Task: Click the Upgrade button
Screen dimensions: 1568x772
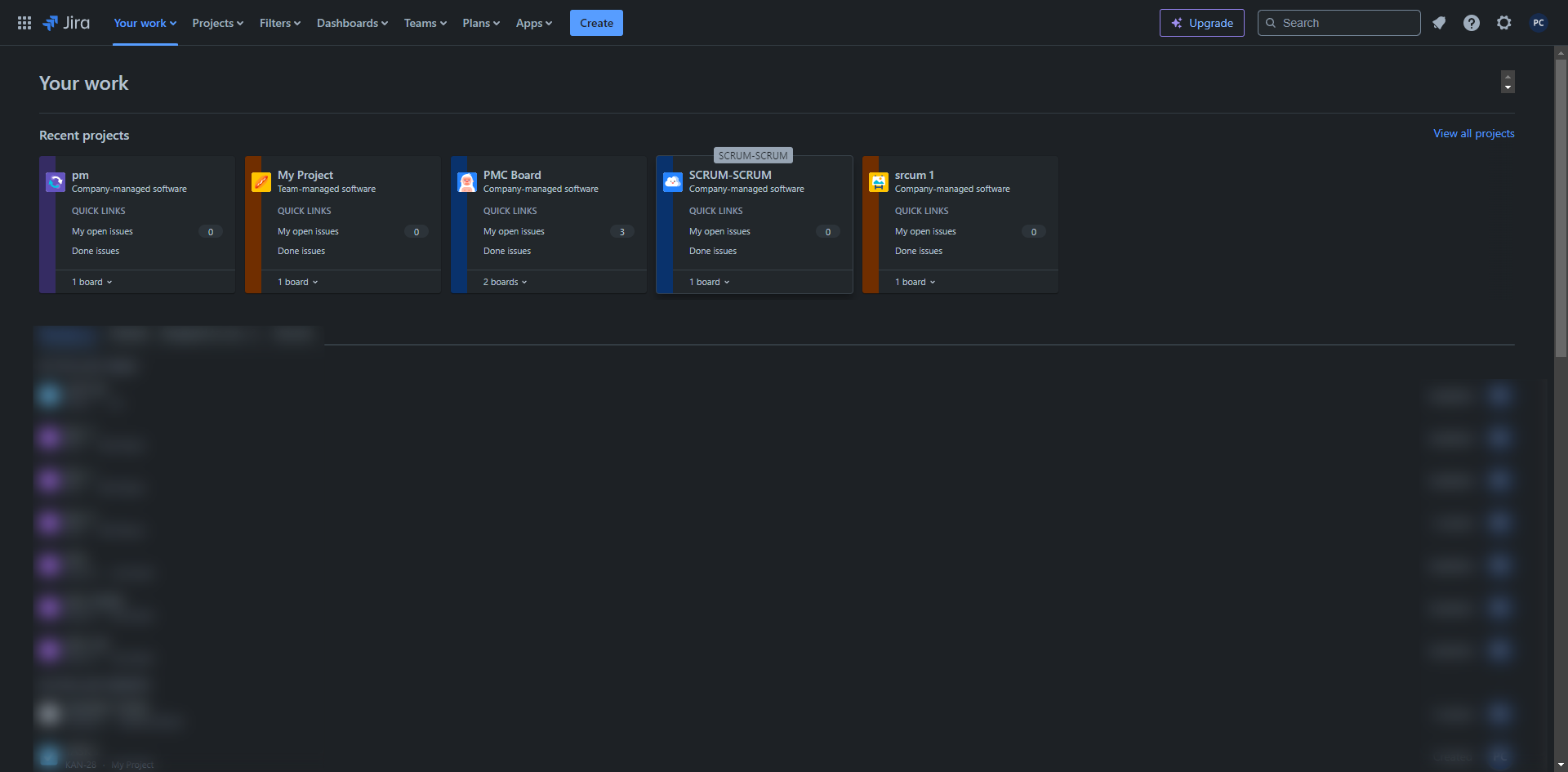Action: point(1202,23)
